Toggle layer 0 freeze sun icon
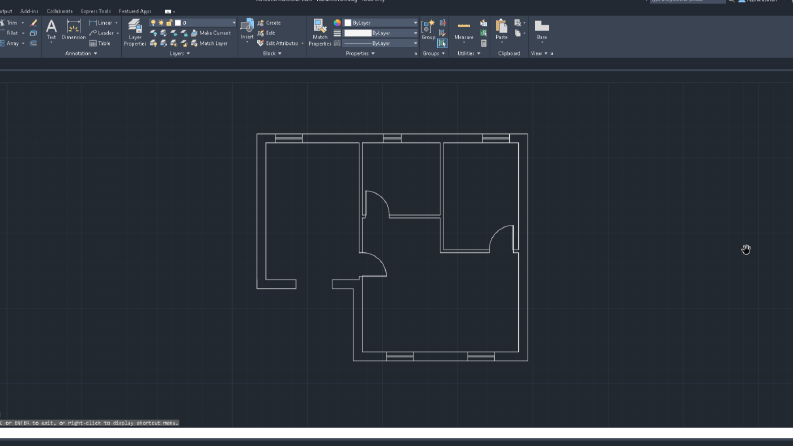This screenshot has width=793, height=446. tap(161, 23)
